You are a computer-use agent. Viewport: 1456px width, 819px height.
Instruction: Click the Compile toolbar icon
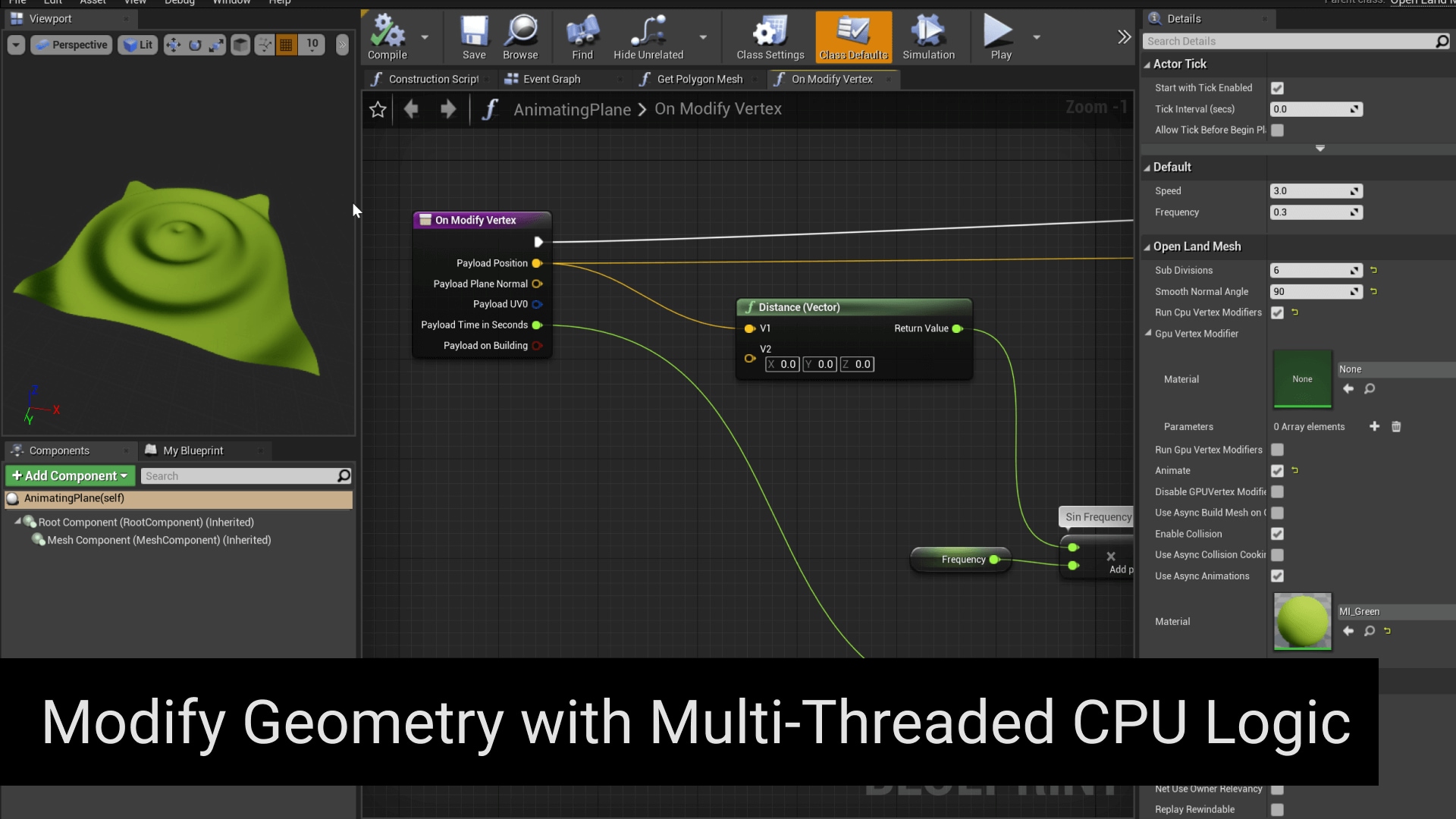[388, 36]
